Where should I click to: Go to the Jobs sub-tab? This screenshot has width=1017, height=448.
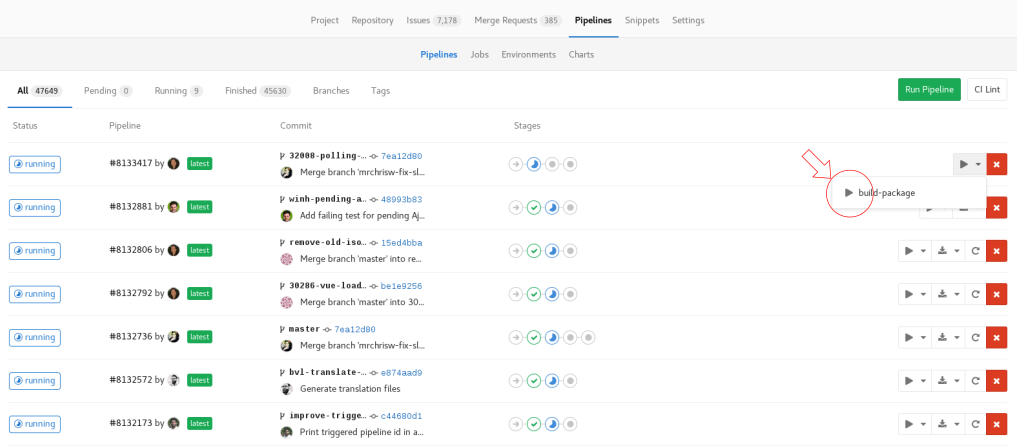479,54
